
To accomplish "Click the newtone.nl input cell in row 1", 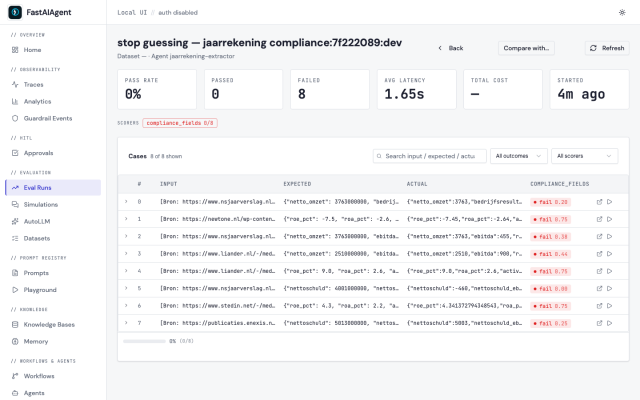I will [218, 219].
